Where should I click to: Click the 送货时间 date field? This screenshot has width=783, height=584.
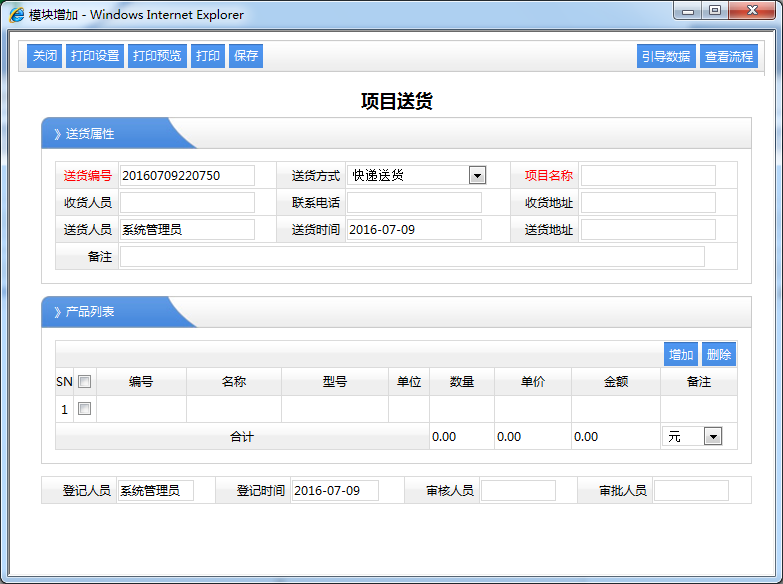(414, 230)
